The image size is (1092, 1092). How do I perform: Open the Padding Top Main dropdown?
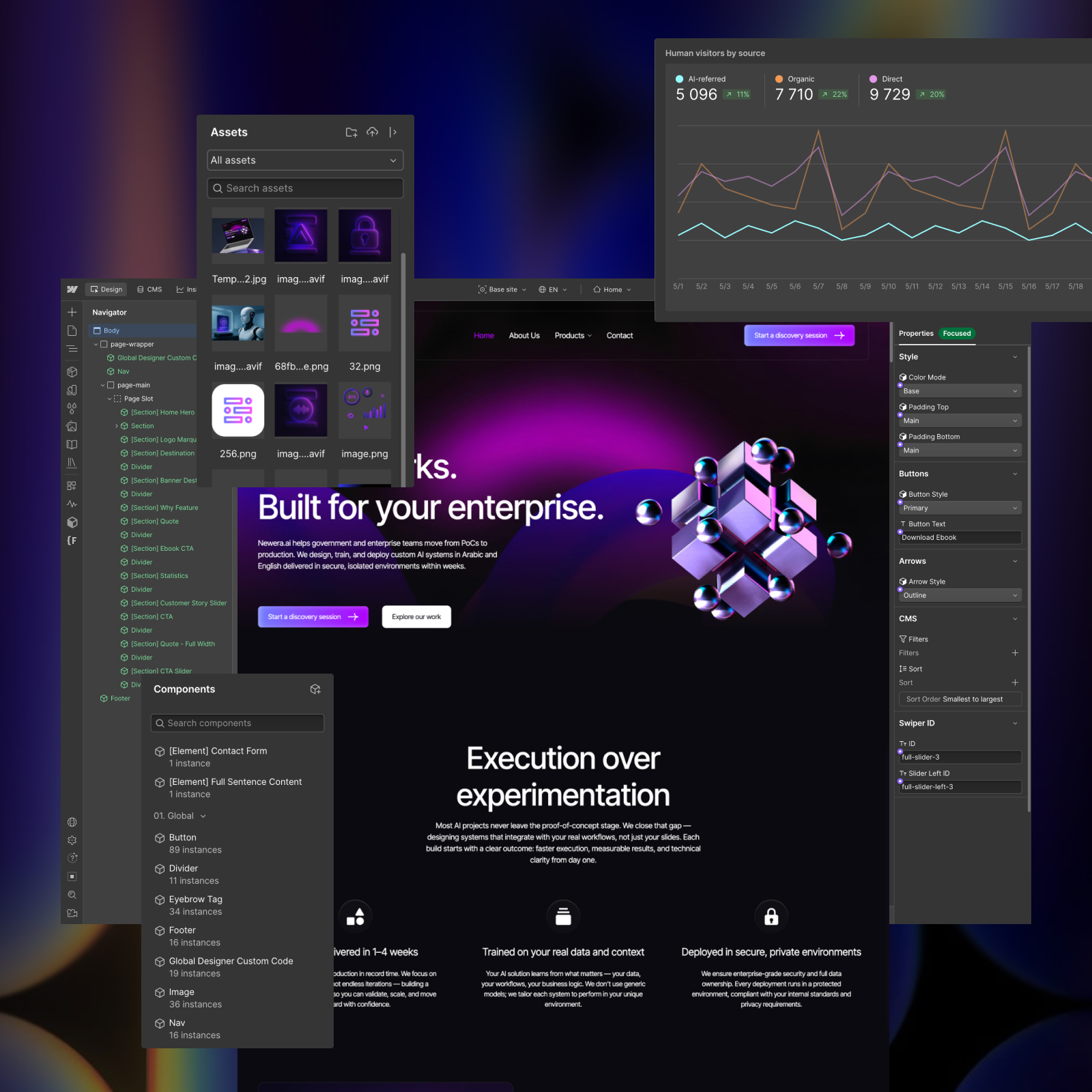click(x=960, y=420)
